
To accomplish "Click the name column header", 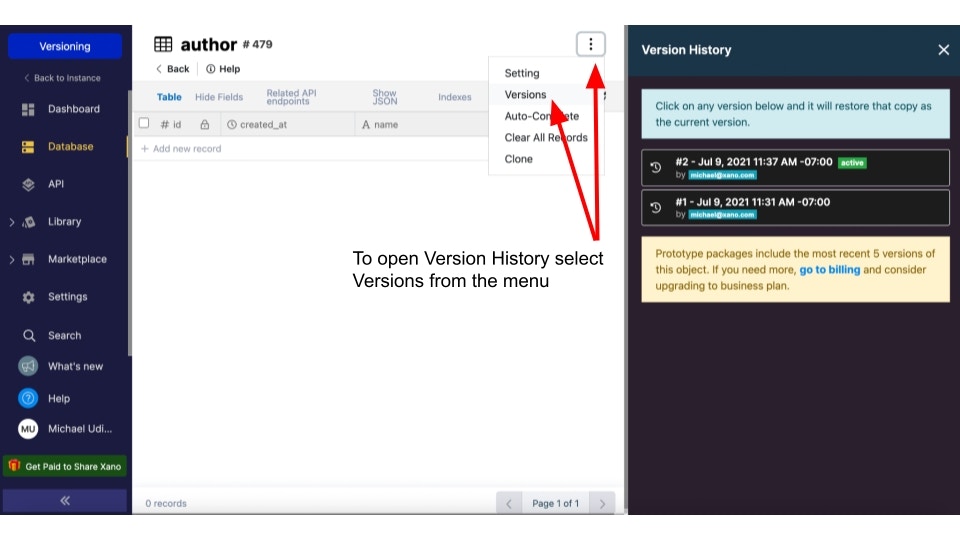I will point(380,124).
